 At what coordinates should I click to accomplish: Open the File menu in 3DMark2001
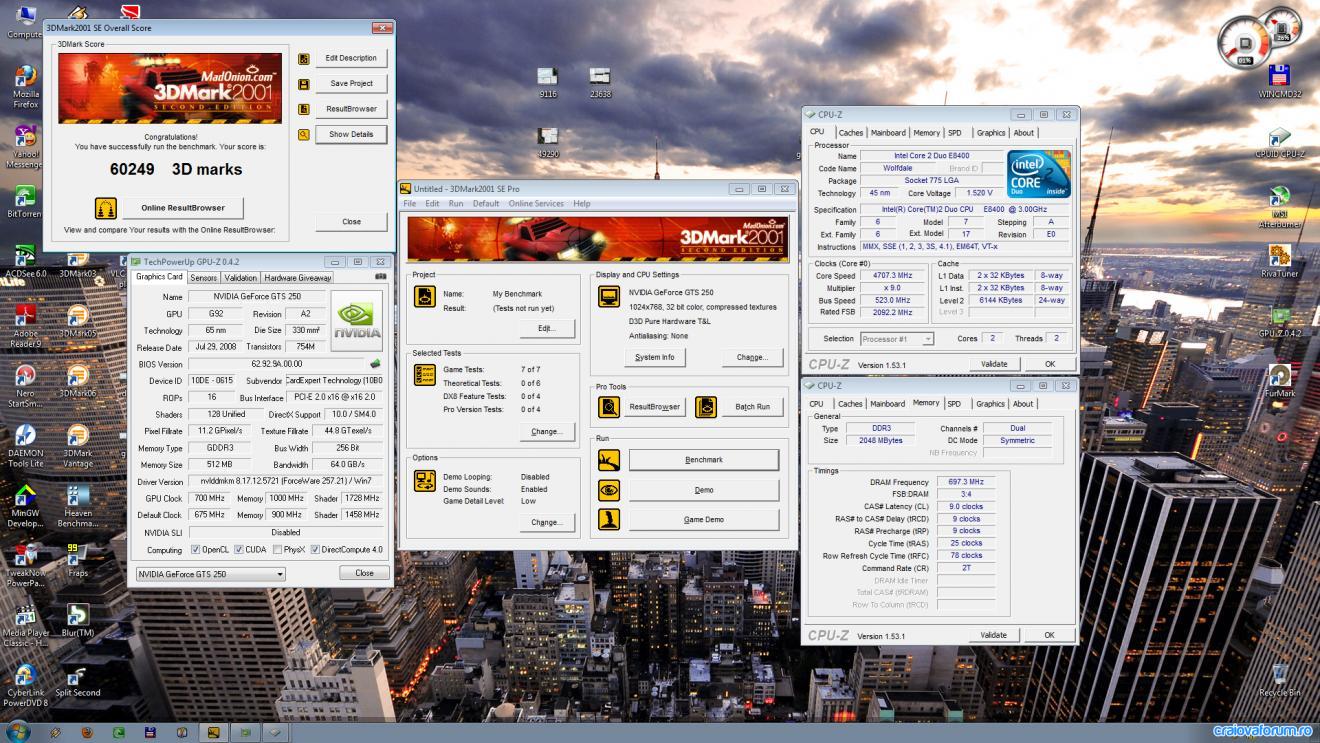coord(410,203)
